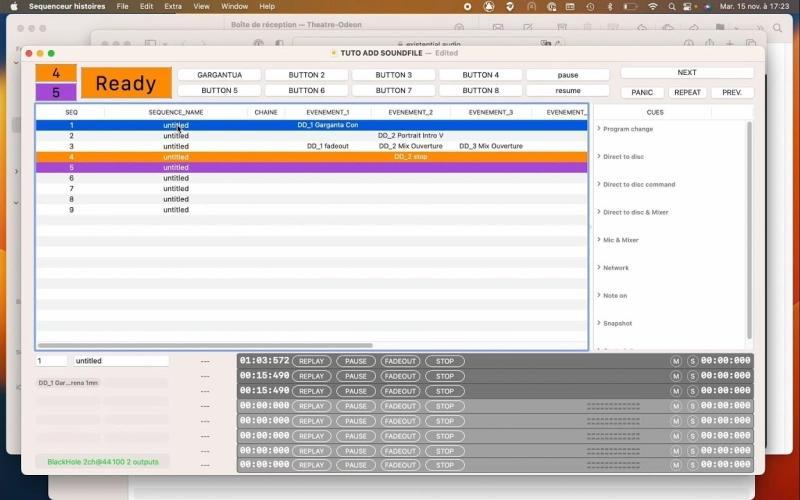Click the BlackHole 2ch@44100 2 outputs label
This screenshot has height=500, width=800.
[x=103, y=462]
